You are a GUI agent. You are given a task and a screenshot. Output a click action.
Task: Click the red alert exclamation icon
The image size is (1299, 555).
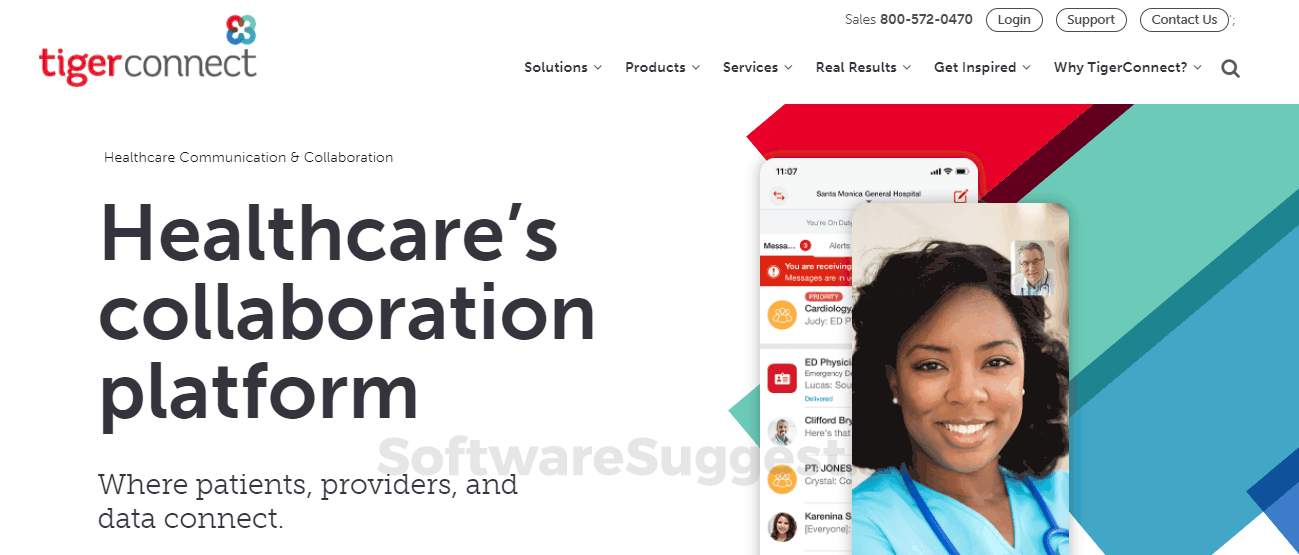(x=773, y=272)
